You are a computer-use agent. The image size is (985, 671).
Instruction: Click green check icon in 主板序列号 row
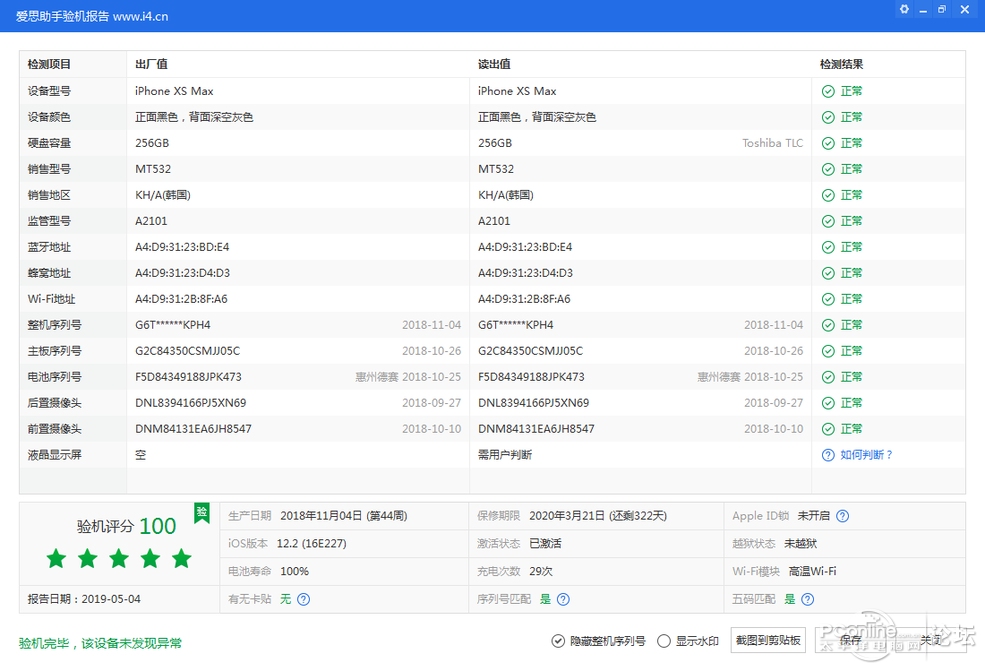(x=828, y=351)
